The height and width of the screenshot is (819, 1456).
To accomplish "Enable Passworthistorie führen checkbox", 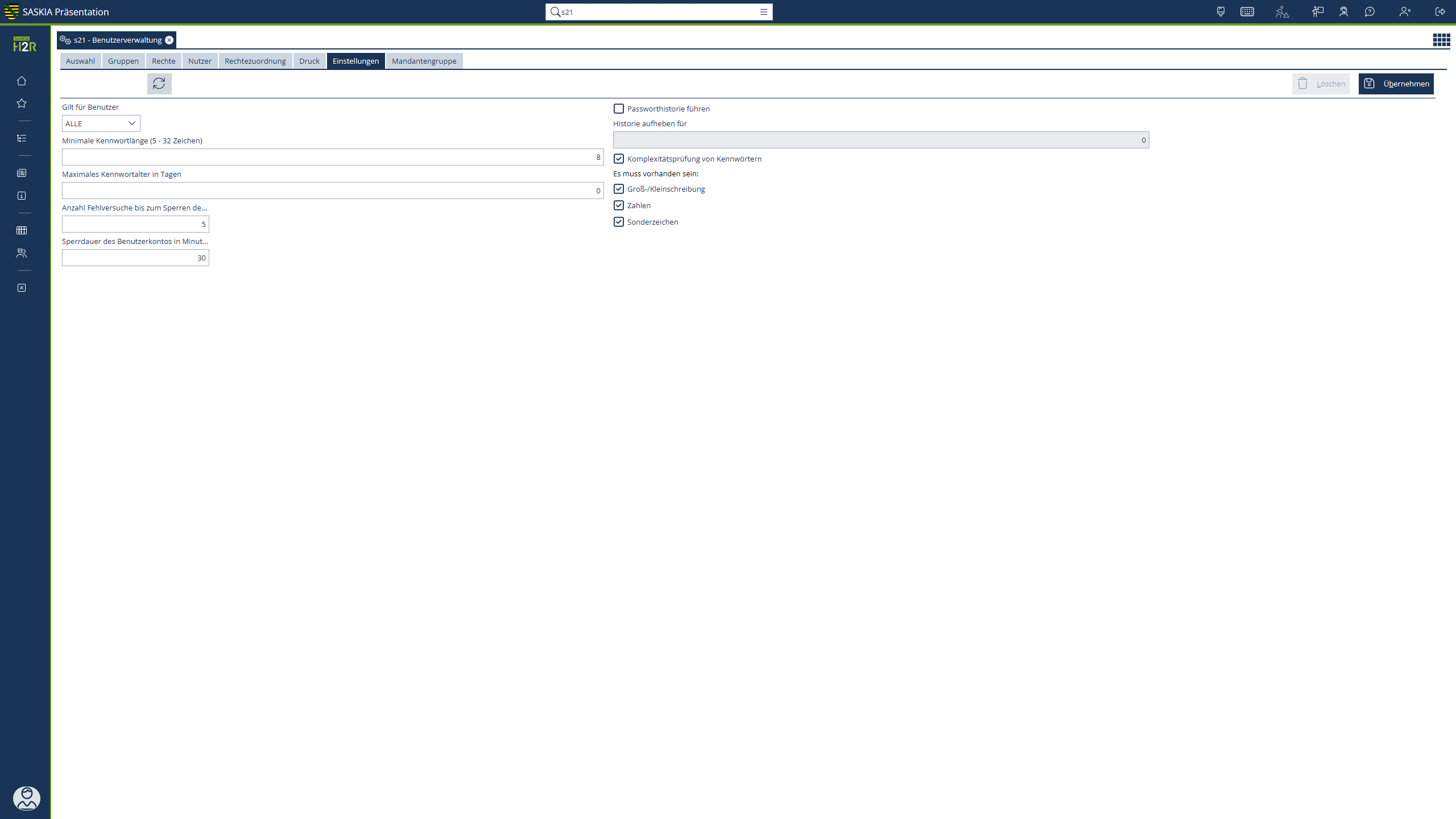I will pyautogui.click(x=619, y=109).
